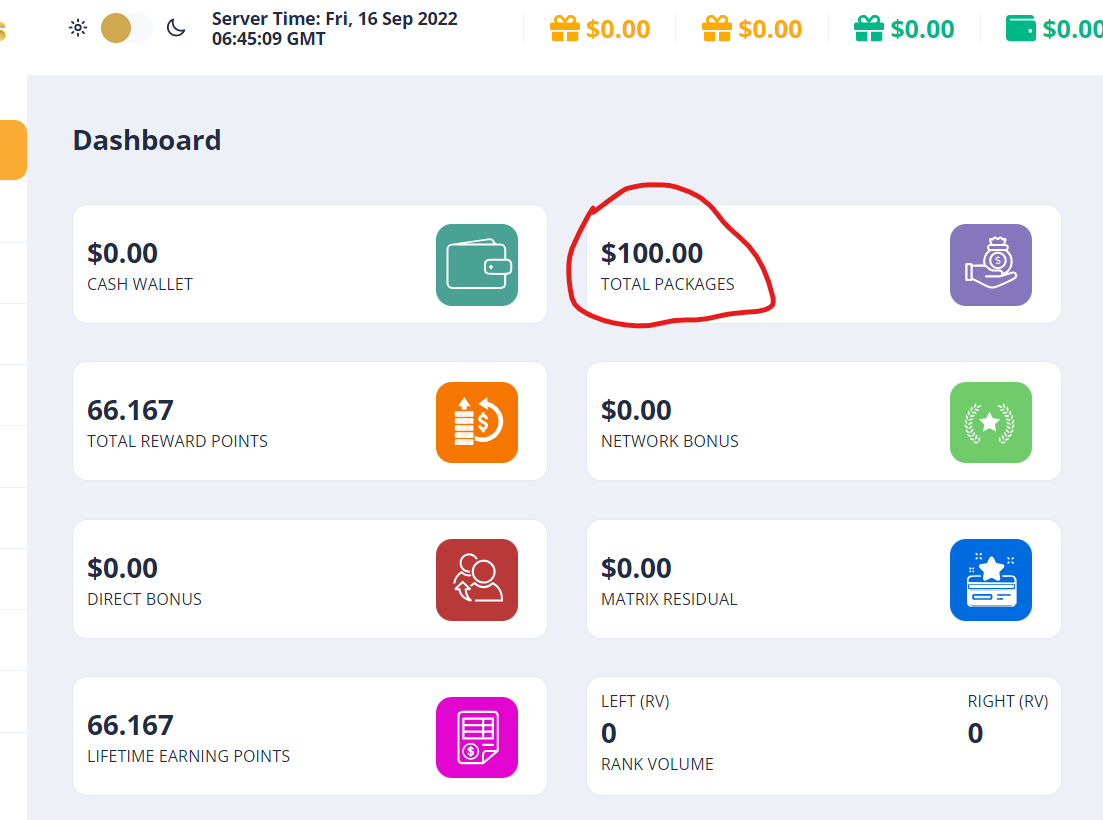Click the Network Bonus $0.00 amount

[637, 410]
